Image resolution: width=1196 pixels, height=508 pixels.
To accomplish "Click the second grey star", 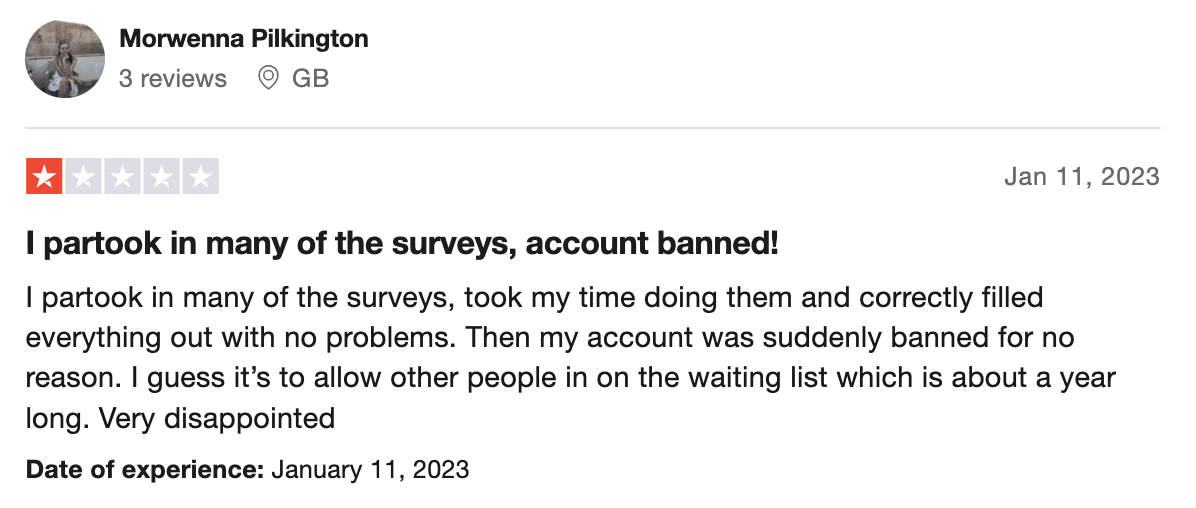I will click(x=84, y=176).
